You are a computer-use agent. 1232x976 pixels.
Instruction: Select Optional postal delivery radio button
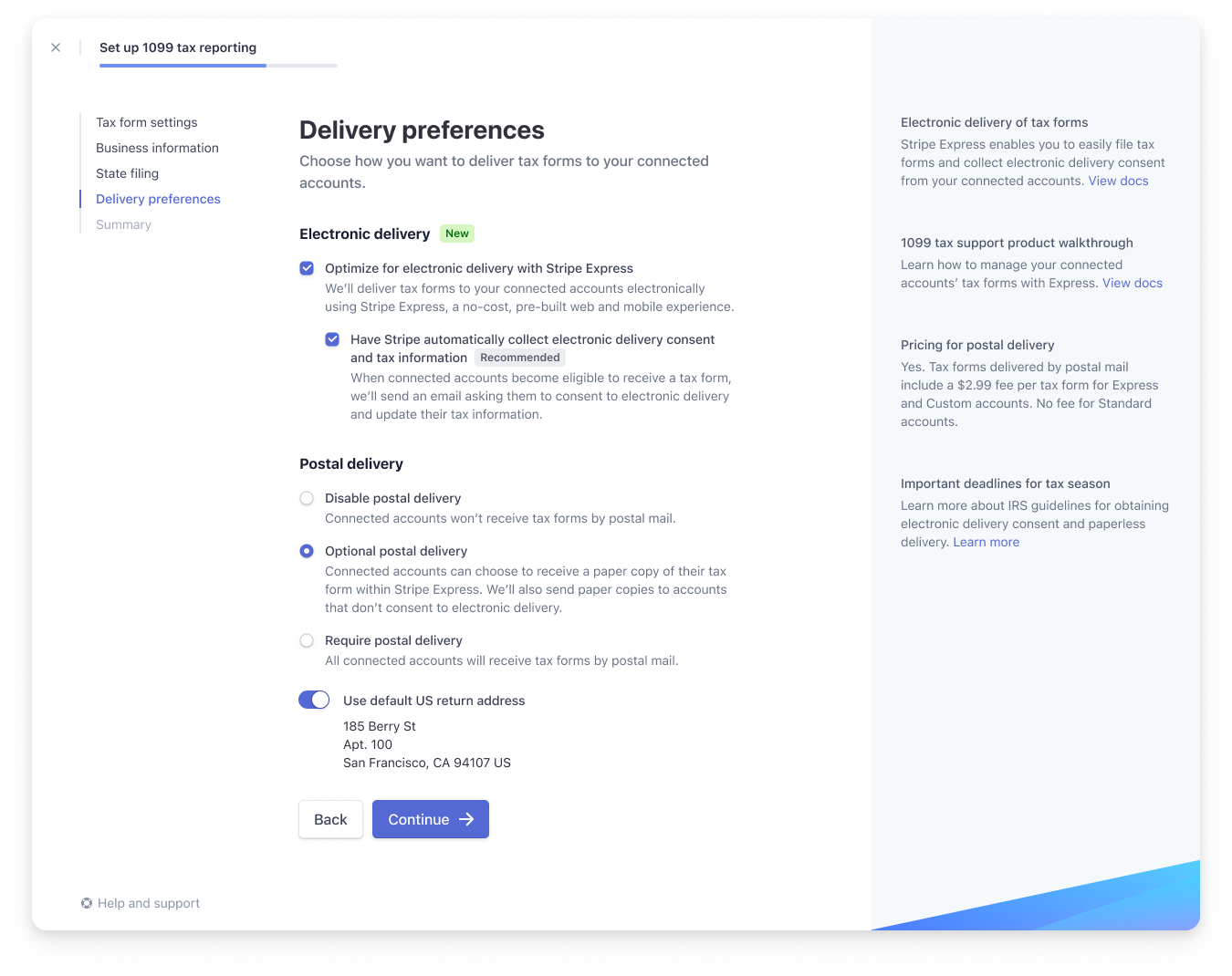[307, 551]
